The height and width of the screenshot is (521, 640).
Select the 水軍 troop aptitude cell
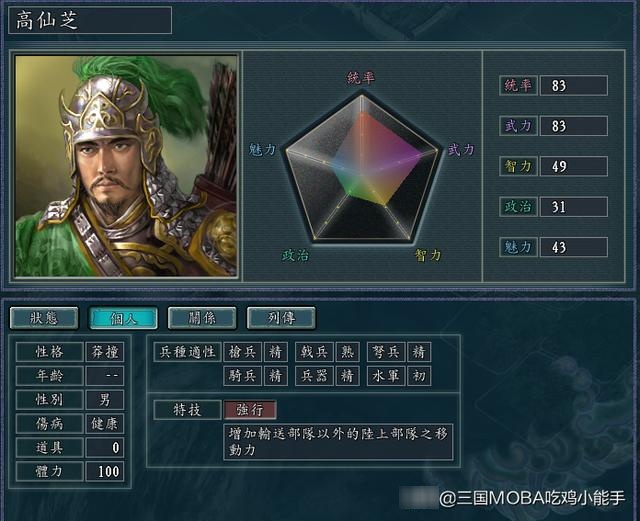click(x=386, y=376)
